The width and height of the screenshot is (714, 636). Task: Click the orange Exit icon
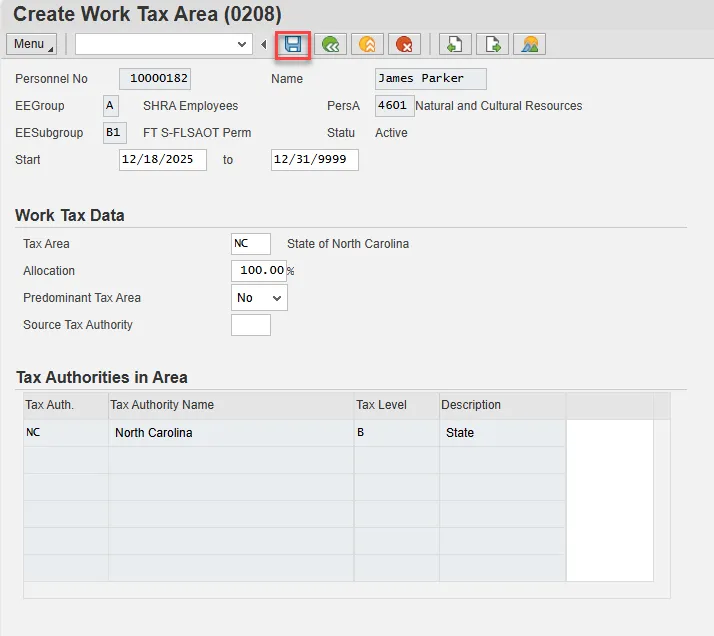(x=367, y=44)
